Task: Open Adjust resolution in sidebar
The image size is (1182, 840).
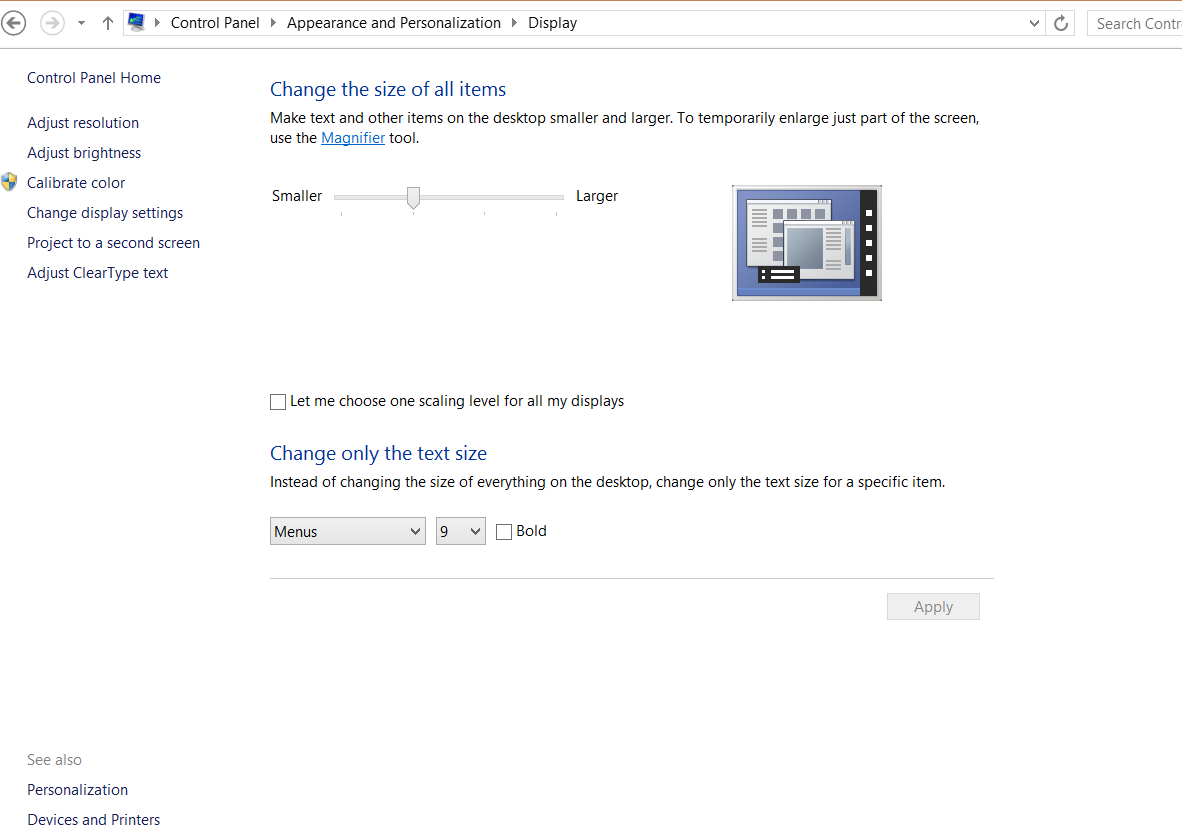Action: [83, 123]
